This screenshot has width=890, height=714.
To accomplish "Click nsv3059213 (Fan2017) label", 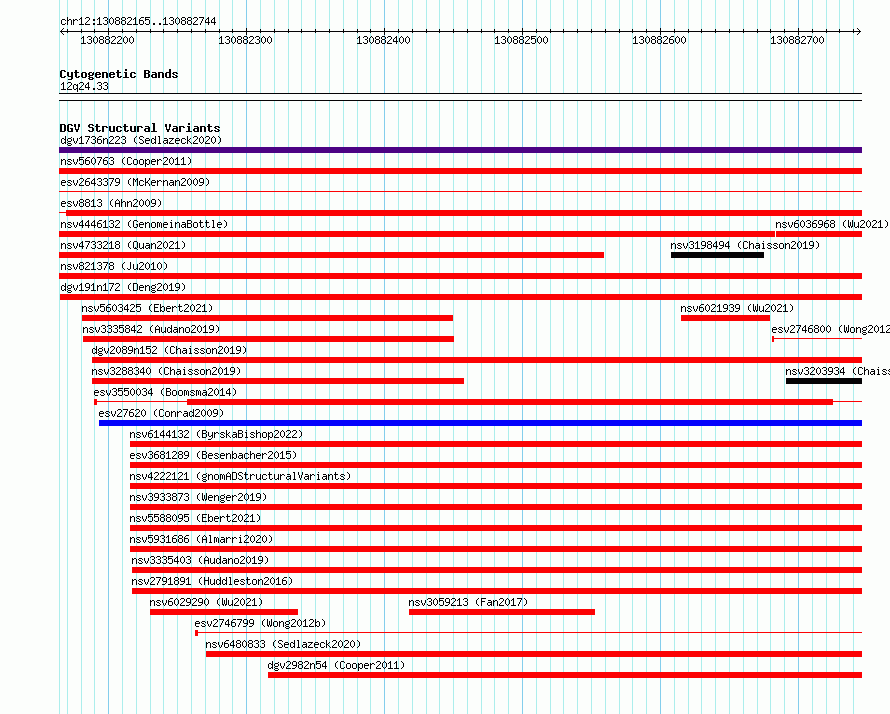I will [468, 602].
